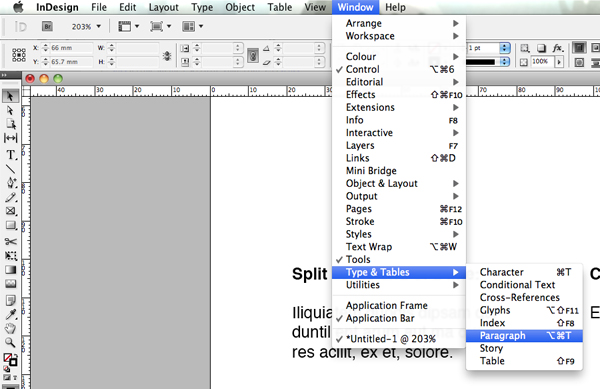Select the Type tool

coord(10,155)
